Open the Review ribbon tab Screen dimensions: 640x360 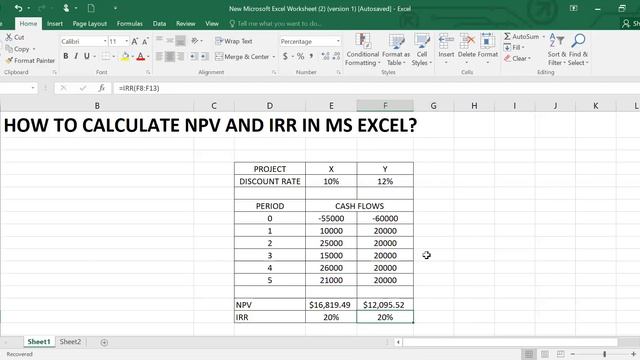[186, 24]
